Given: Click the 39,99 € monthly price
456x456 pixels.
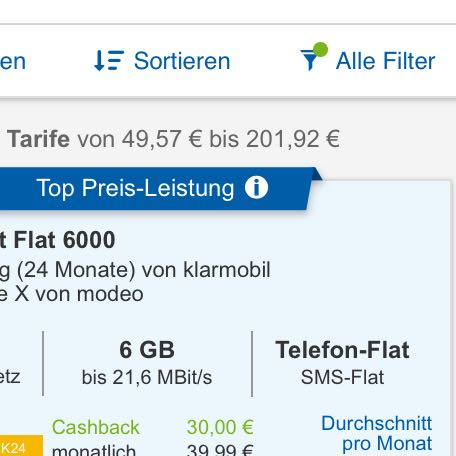Looking at the screenshot, I should [220, 449].
